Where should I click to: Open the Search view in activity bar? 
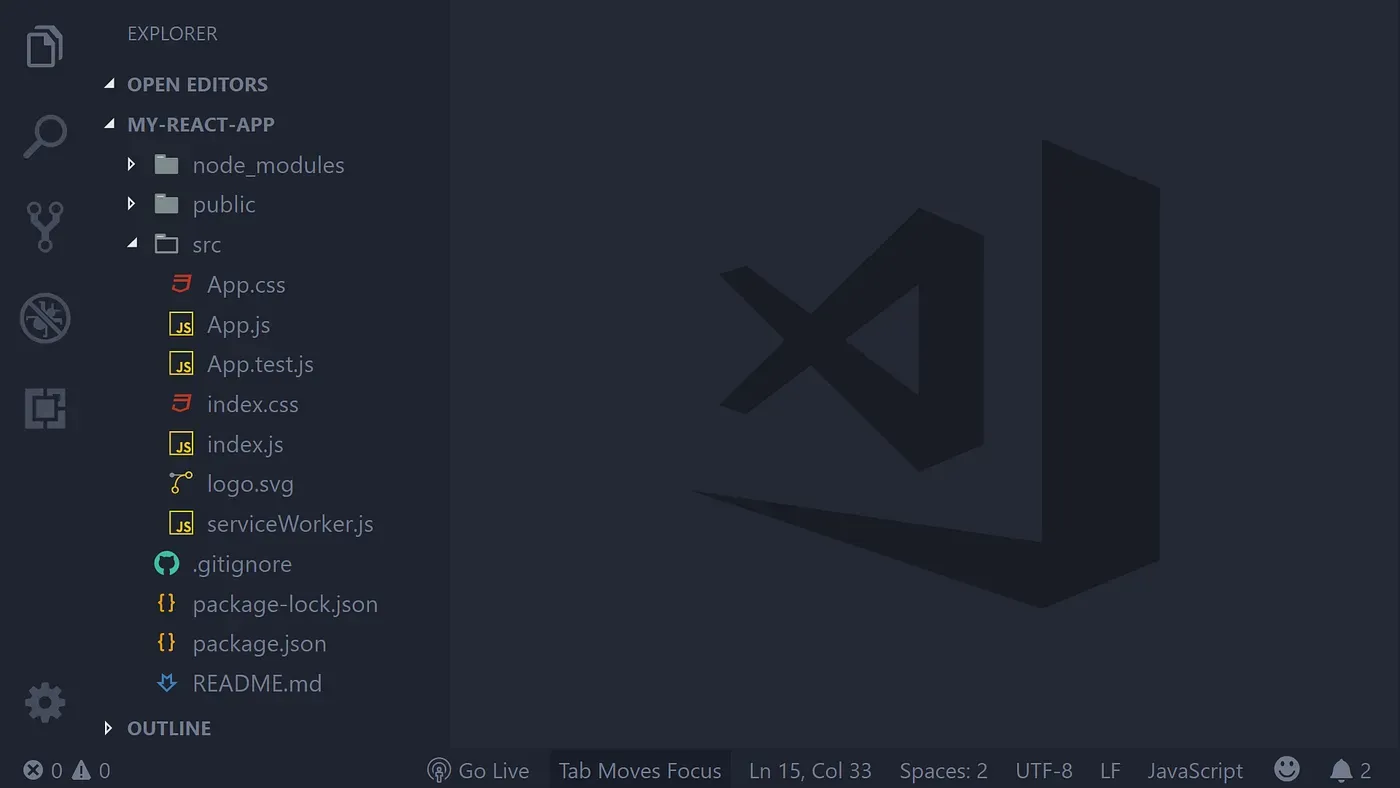[x=45, y=137]
